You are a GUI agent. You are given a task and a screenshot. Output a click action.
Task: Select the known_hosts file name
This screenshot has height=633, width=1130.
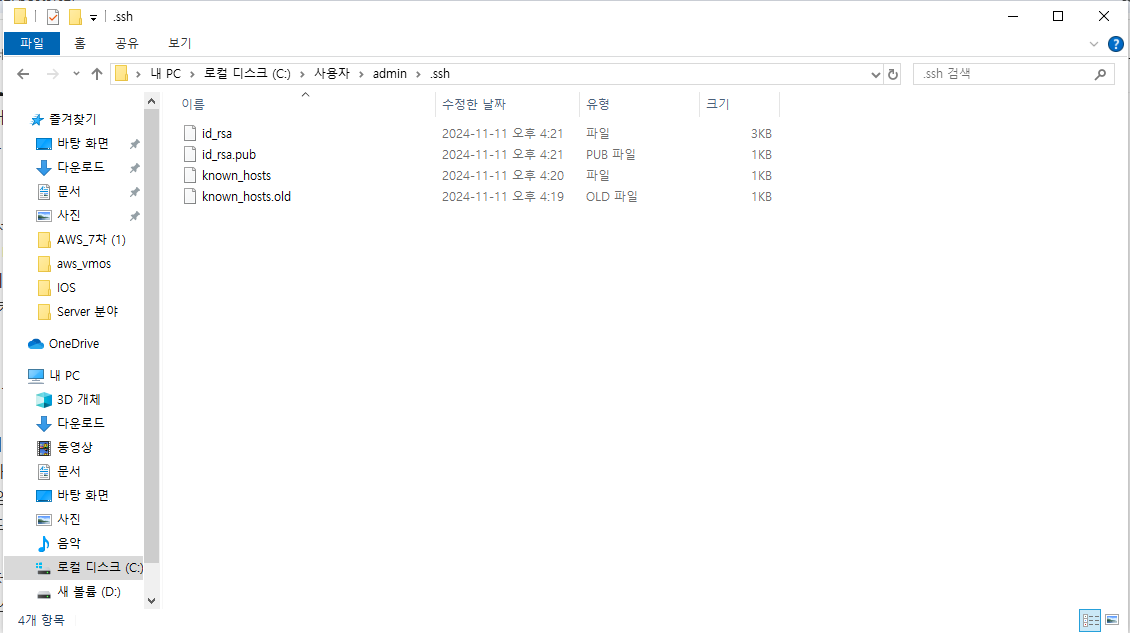(x=236, y=175)
